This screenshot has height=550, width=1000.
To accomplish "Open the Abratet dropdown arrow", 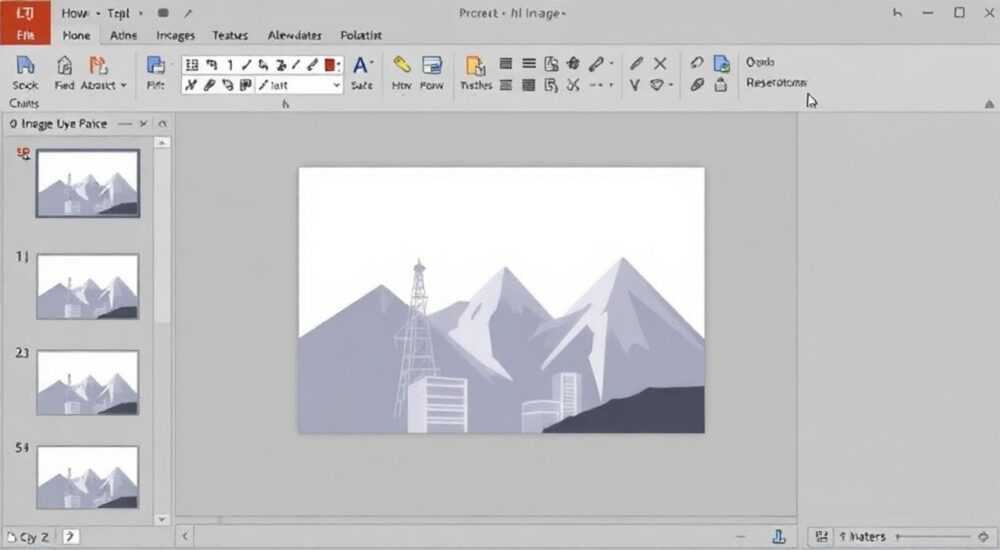I will 124,85.
